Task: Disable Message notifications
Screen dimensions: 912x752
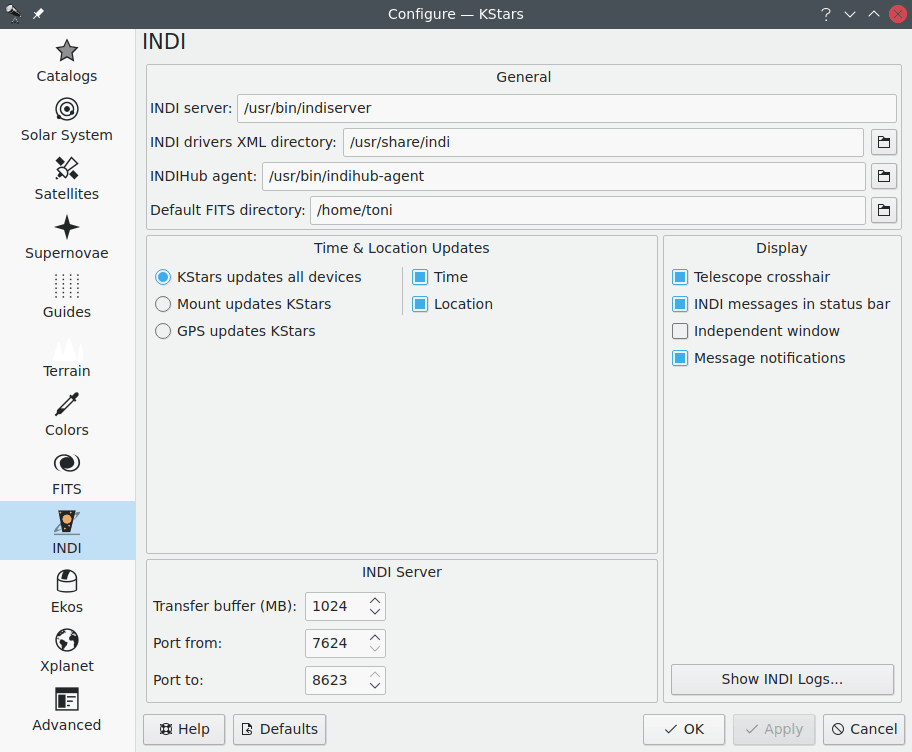Action: click(x=680, y=358)
